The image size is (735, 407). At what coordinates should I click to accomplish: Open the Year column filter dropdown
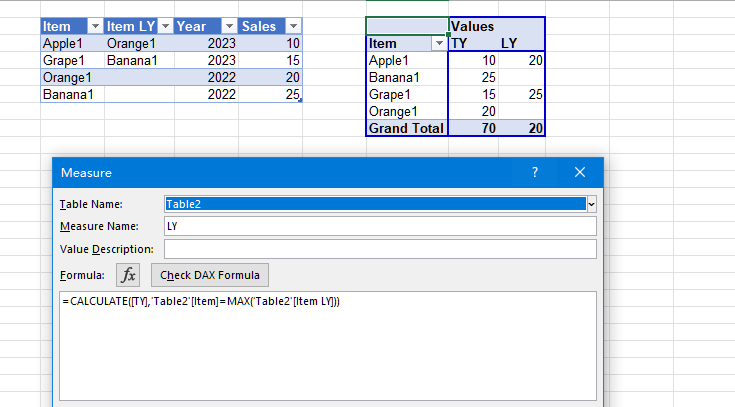coord(229,26)
